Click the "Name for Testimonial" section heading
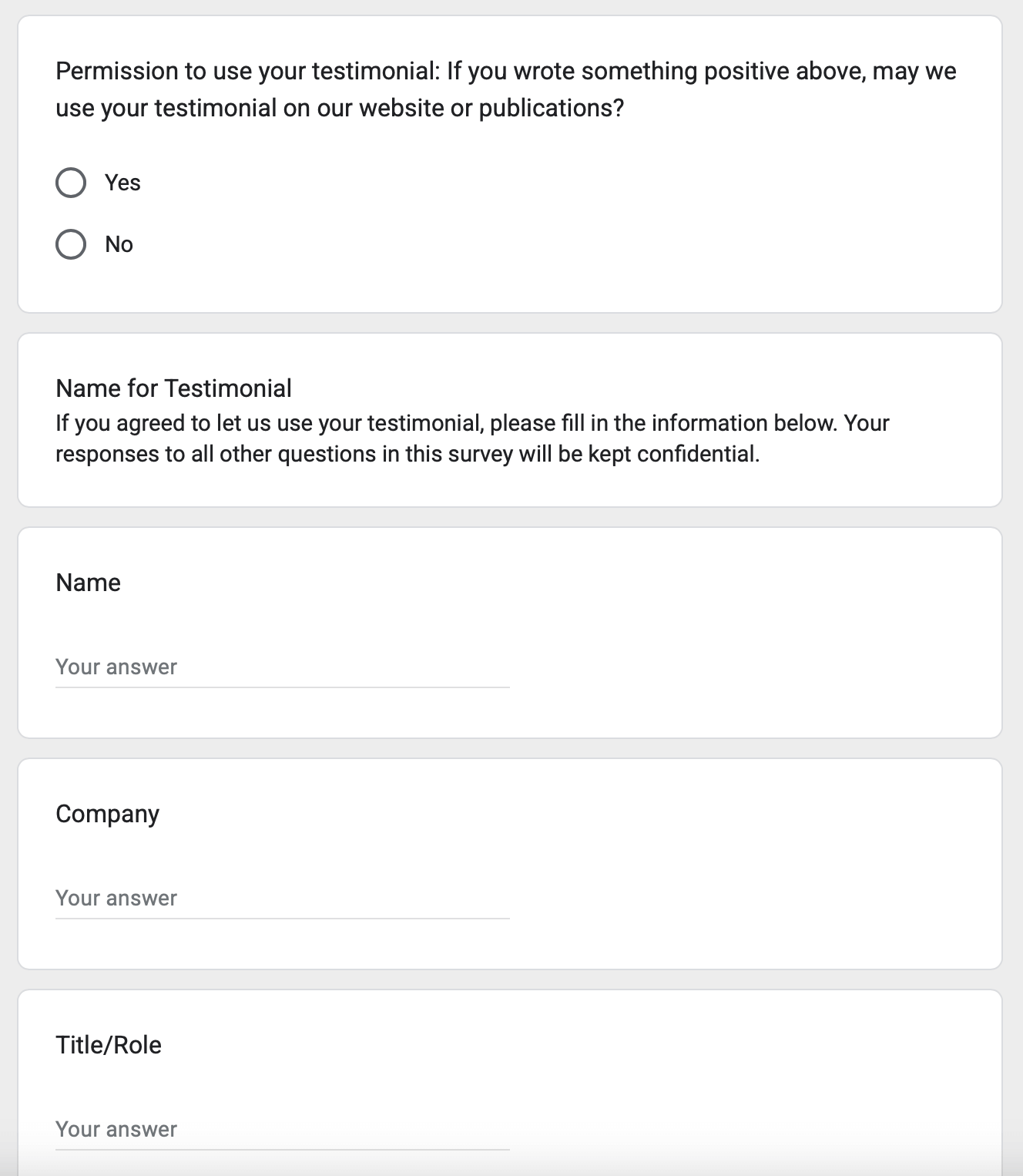Viewport: 1023px width, 1176px height. coord(173,388)
